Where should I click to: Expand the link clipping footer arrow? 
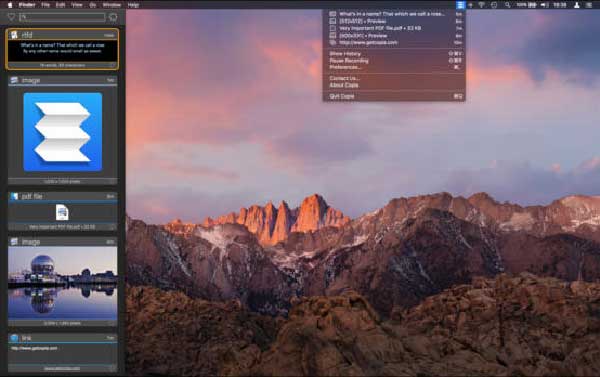tap(112, 368)
